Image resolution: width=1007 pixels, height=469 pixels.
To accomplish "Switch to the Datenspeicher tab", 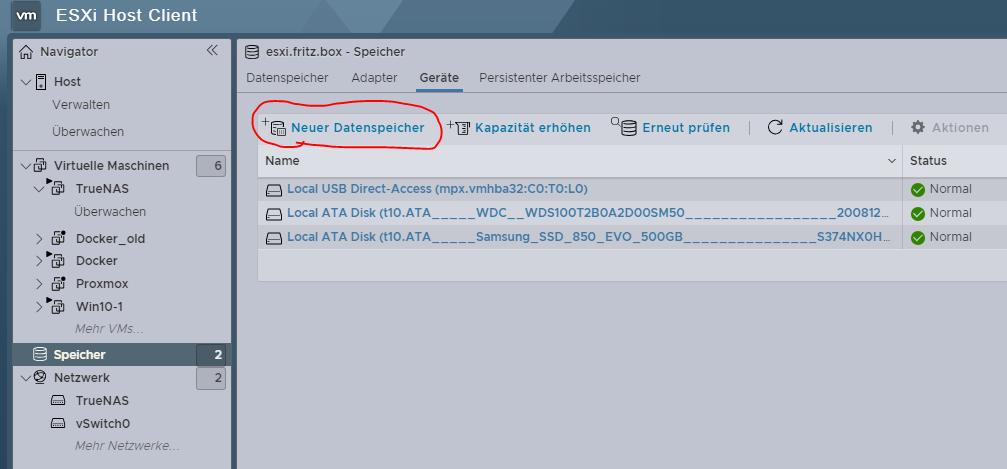I will (x=288, y=78).
